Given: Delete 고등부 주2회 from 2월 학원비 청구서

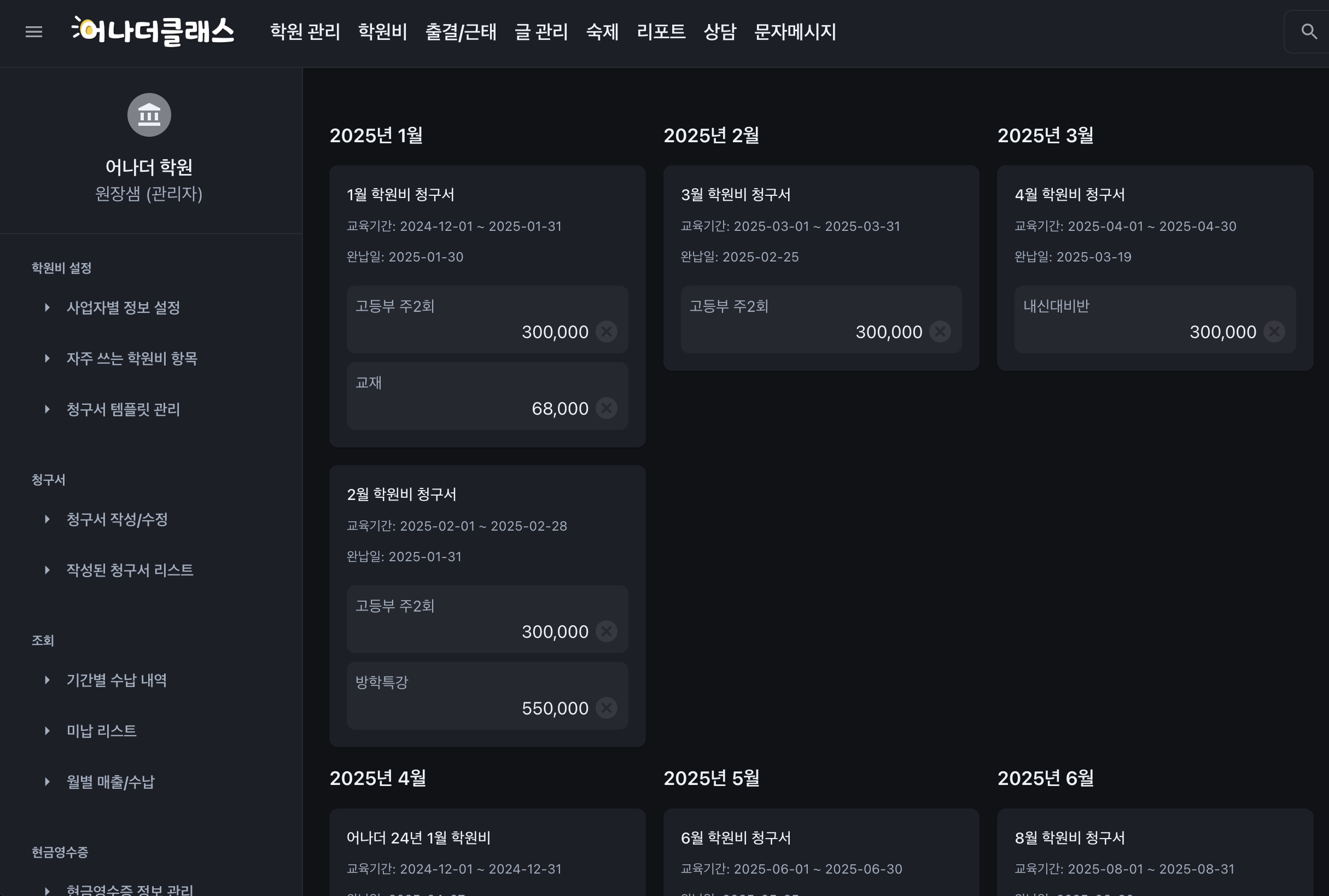Looking at the screenshot, I should [606, 631].
